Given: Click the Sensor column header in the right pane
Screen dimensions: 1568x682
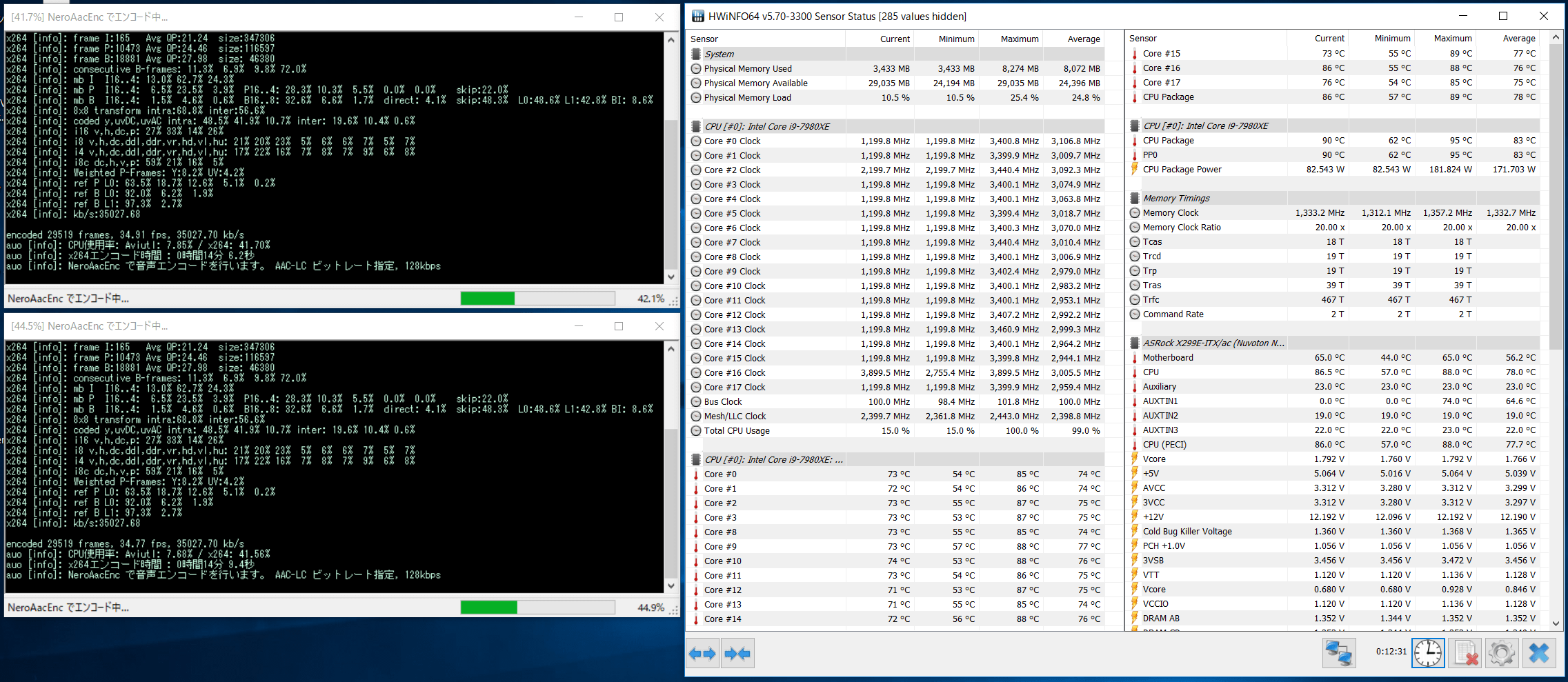Looking at the screenshot, I should [x=1207, y=38].
